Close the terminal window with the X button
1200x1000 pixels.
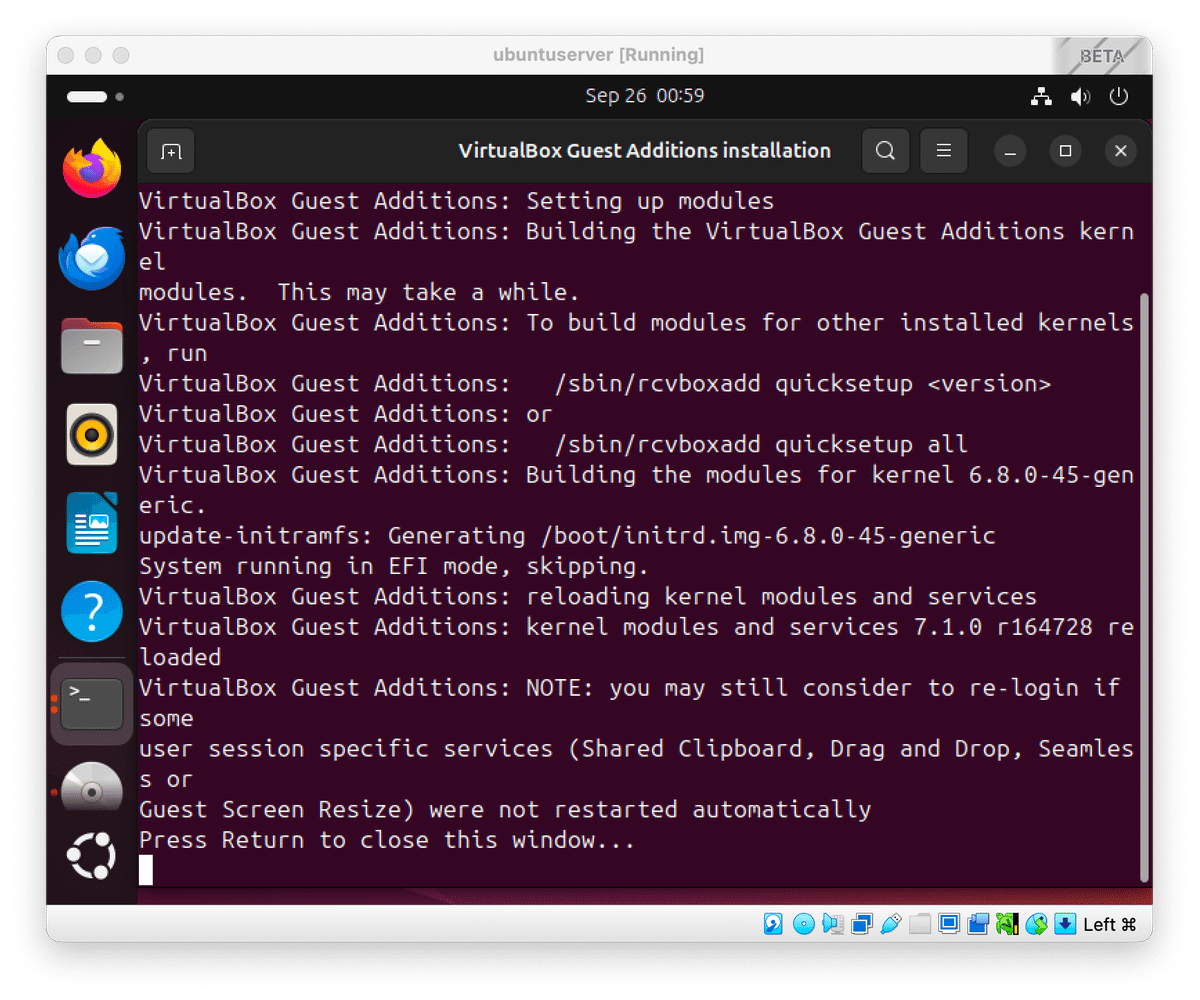(x=1121, y=151)
